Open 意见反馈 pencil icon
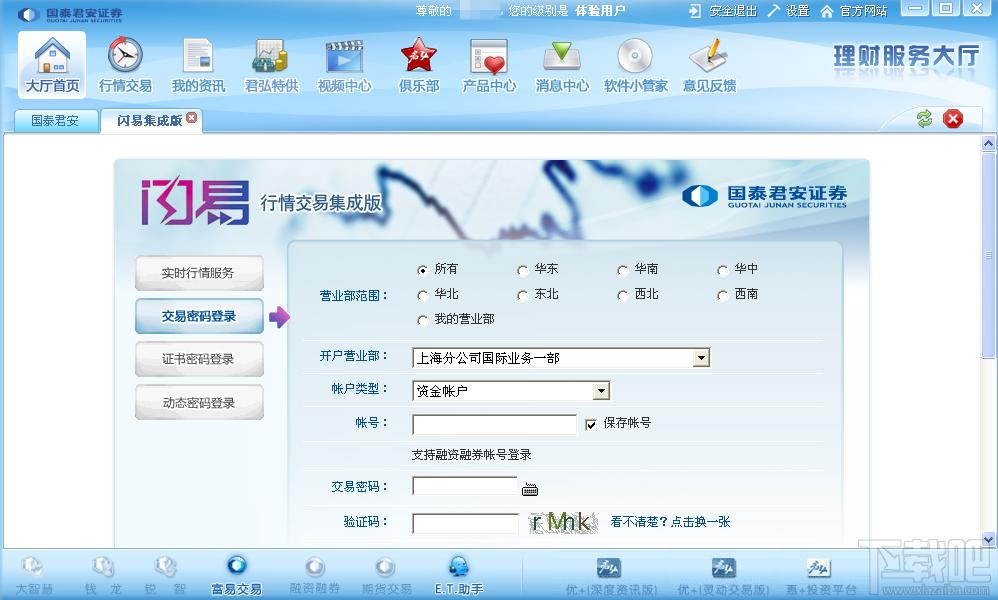Image resolution: width=998 pixels, height=600 pixels. click(709, 64)
